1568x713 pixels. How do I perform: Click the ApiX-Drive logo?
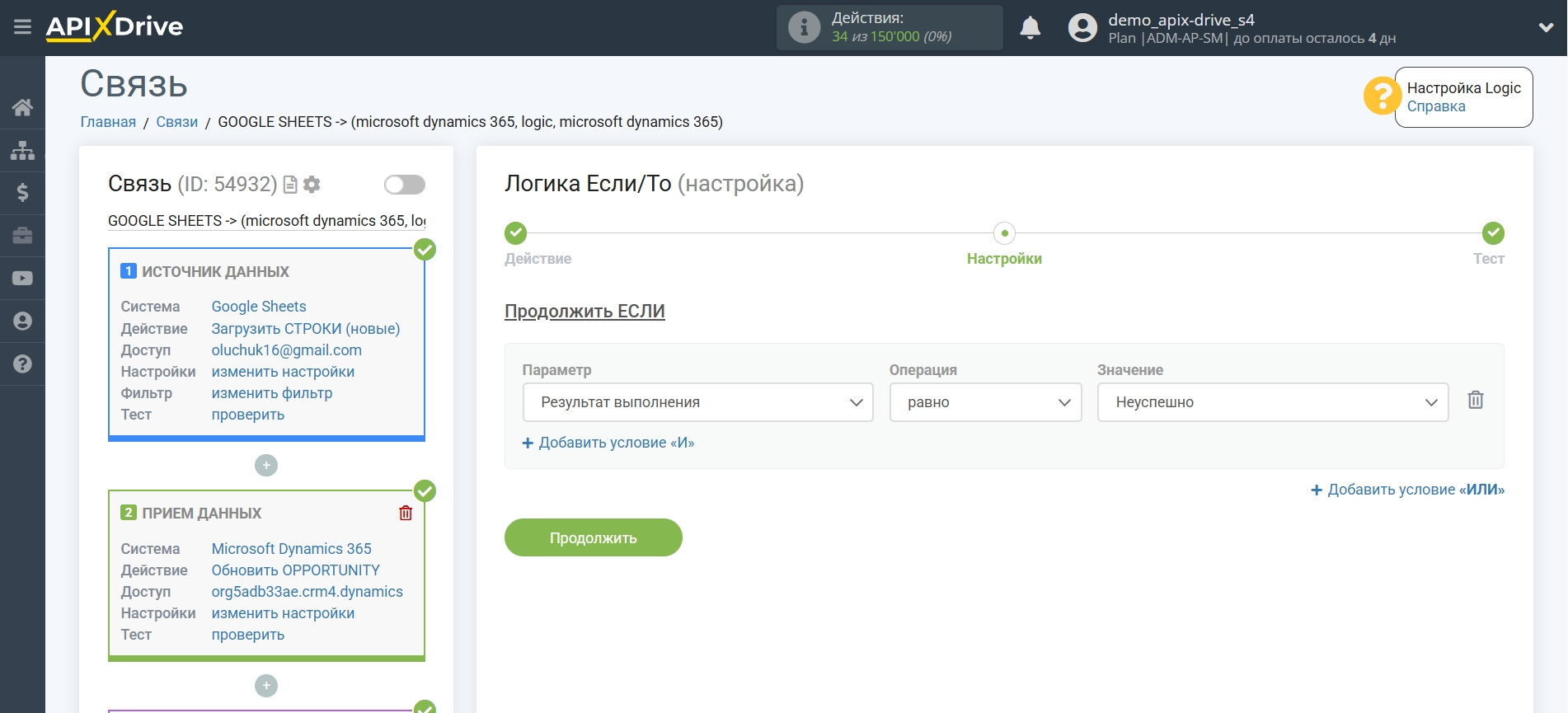tap(115, 26)
